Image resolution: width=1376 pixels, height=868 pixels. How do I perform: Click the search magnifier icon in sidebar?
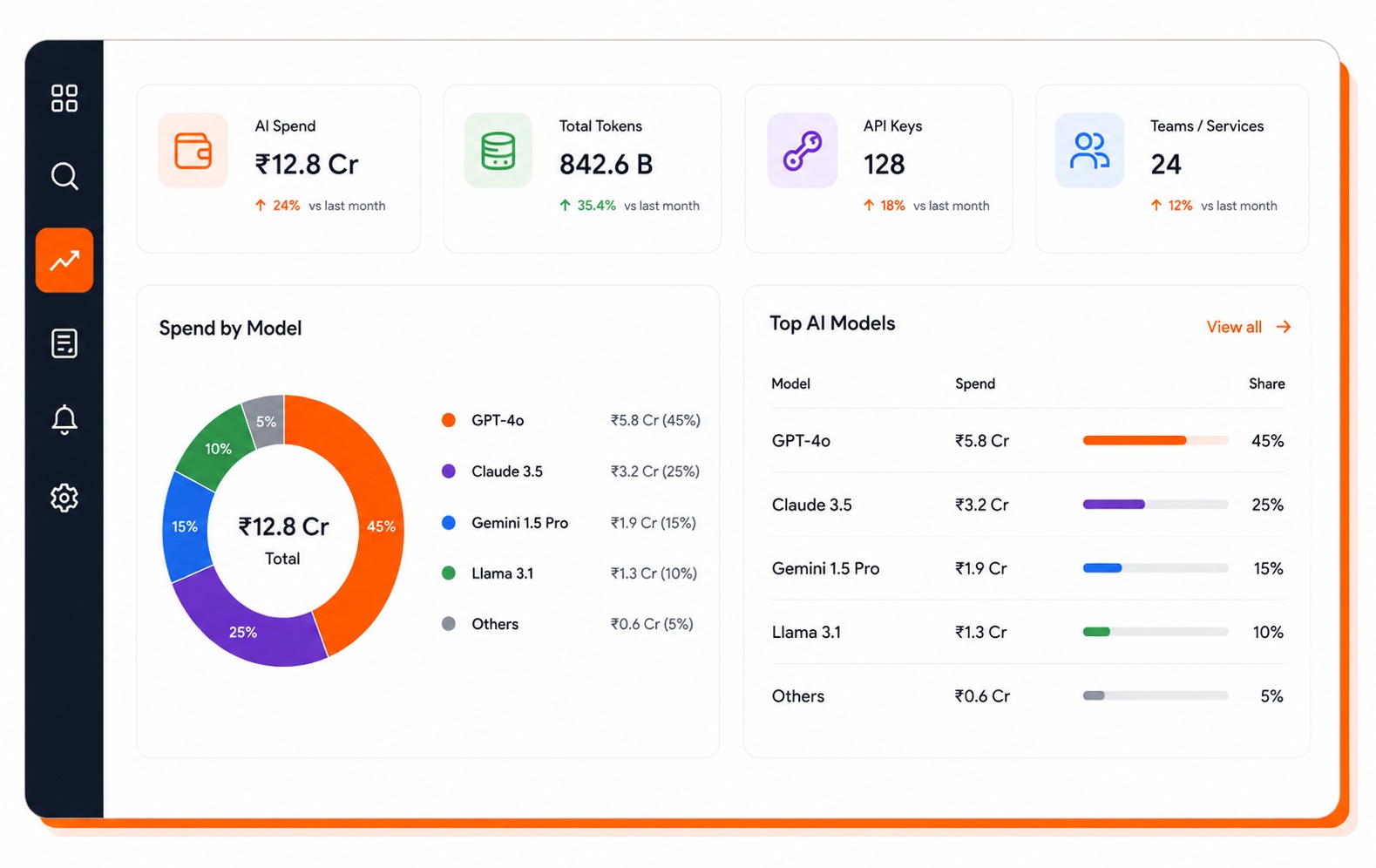click(64, 176)
